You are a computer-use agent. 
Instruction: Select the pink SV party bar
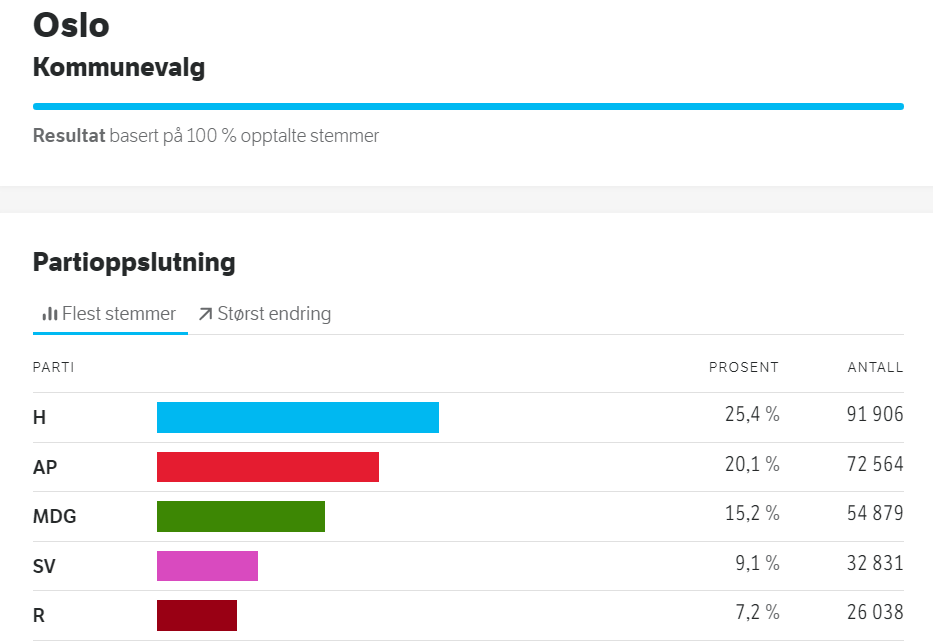pos(207,566)
